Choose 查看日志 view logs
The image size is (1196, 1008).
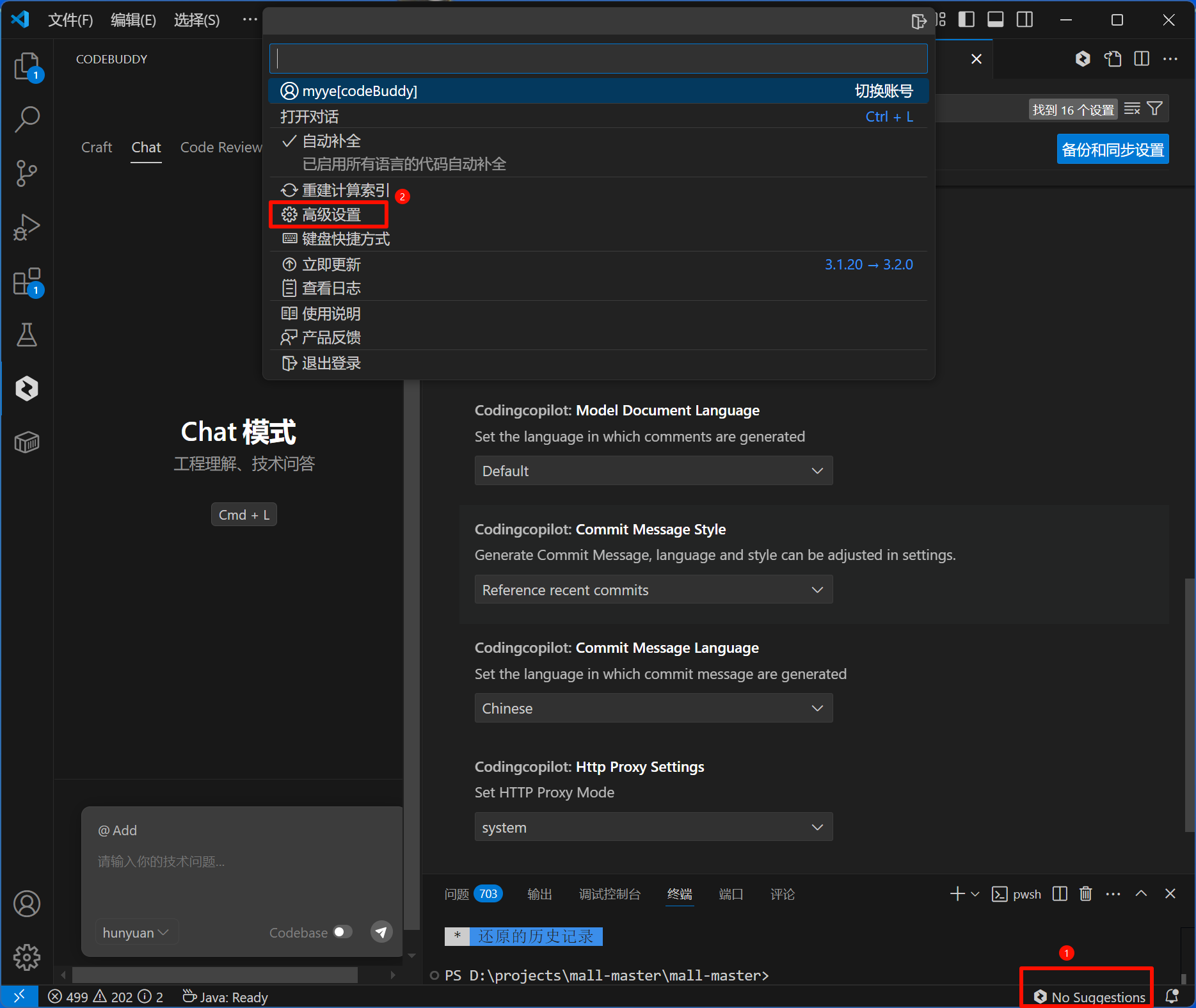[598, 288]
